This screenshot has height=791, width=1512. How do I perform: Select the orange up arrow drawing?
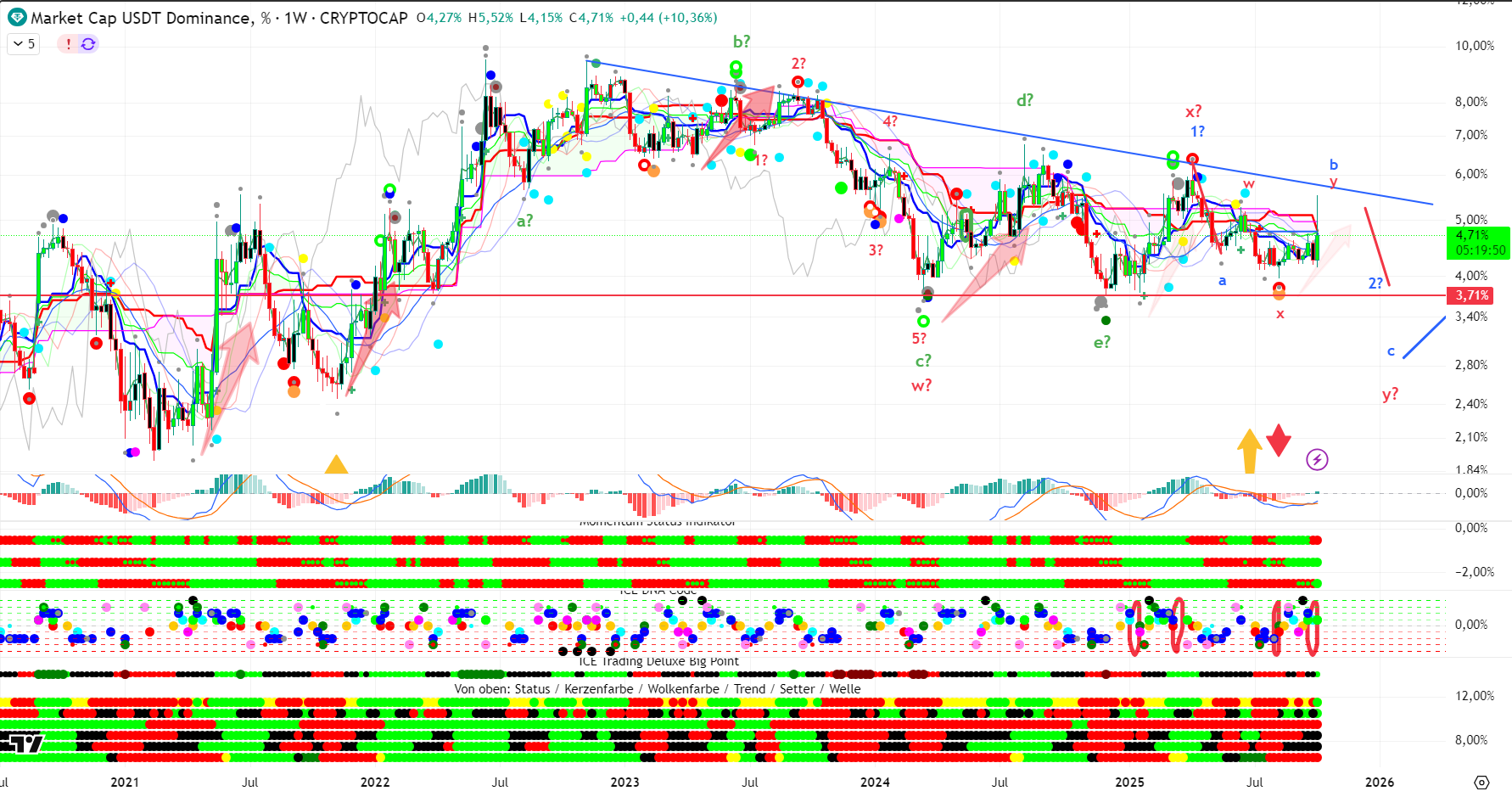1249,450
